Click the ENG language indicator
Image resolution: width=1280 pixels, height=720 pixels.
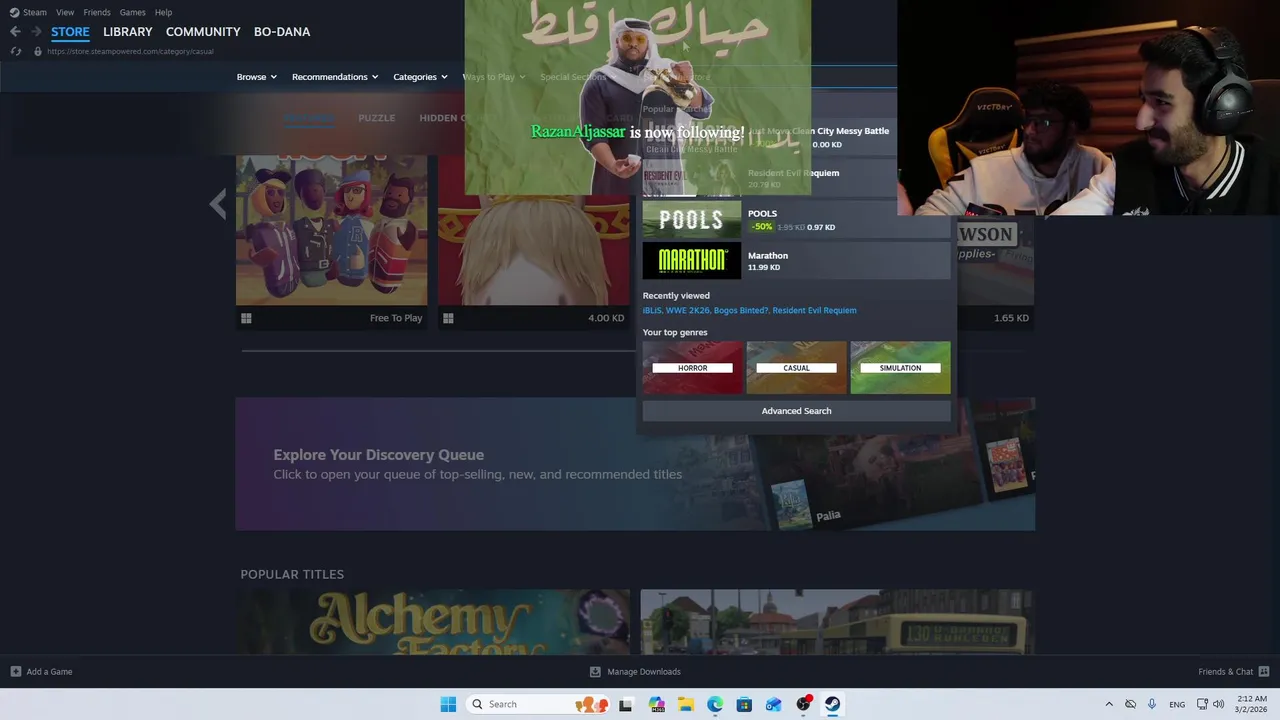click(x=1177, y=704)
